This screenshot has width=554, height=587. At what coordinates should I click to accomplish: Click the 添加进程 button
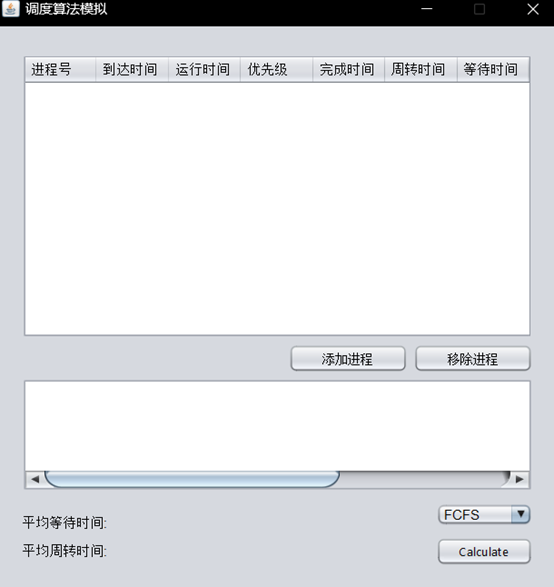pyautogui.click(x=348, y=359)
